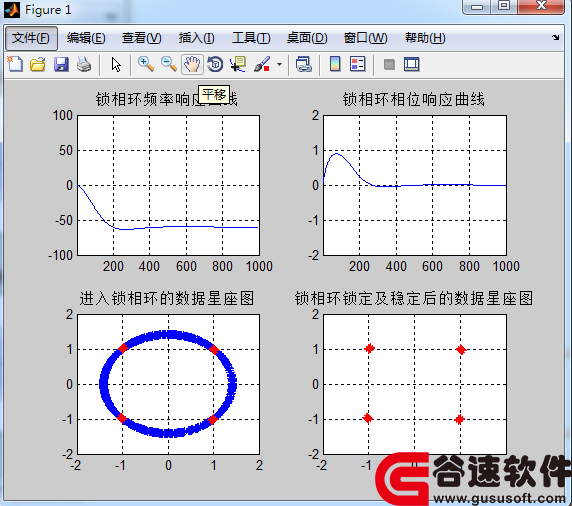572x506 pixels.
Task: Expand the Brush tool color dropdown arrow
Action: pyautogui.click(x=279, y=65)
